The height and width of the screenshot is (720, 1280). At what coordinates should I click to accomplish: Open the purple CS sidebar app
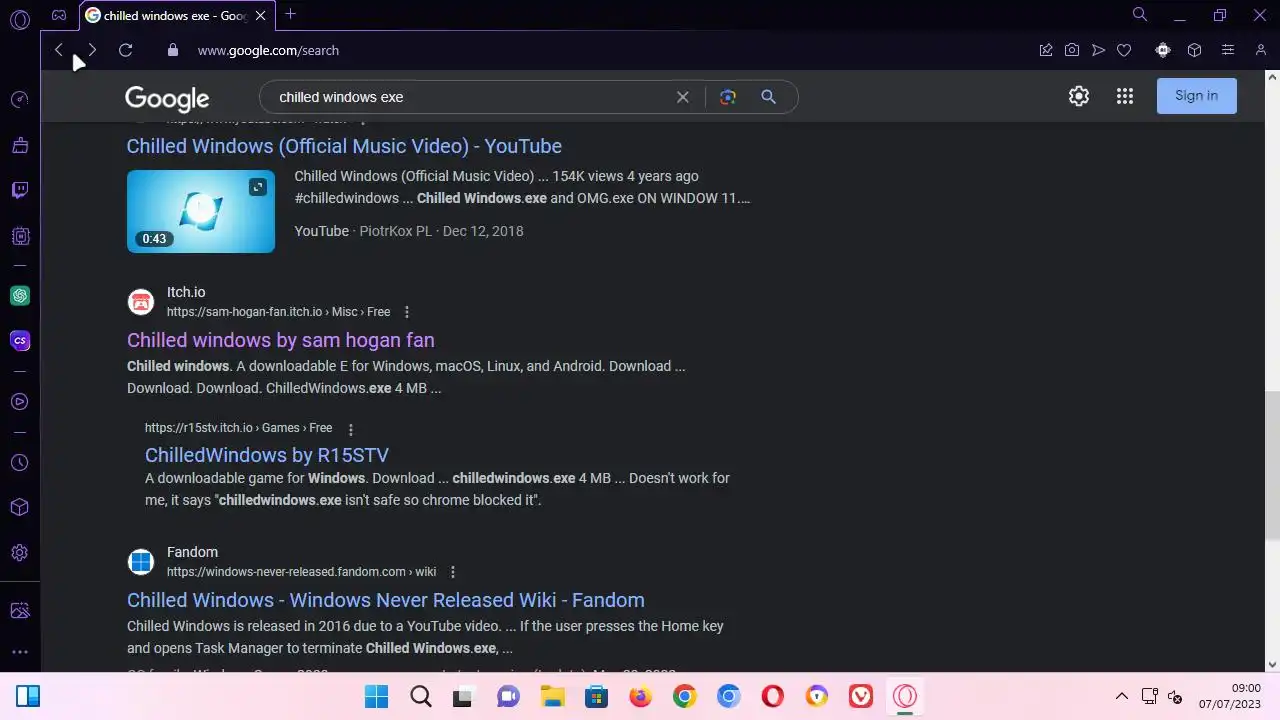click(19, 341)
